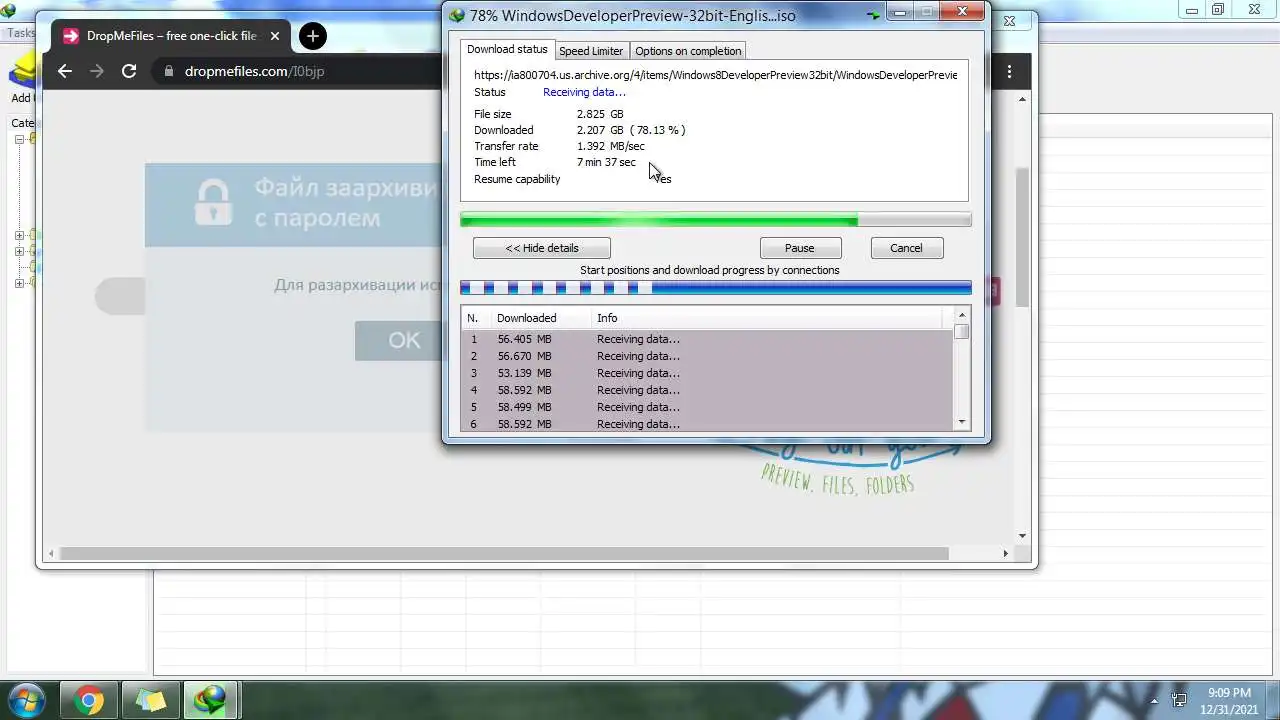Viewport: 1280px width, 720px height.
Task: Click the green download progress bar
Action: pos(715,220)
